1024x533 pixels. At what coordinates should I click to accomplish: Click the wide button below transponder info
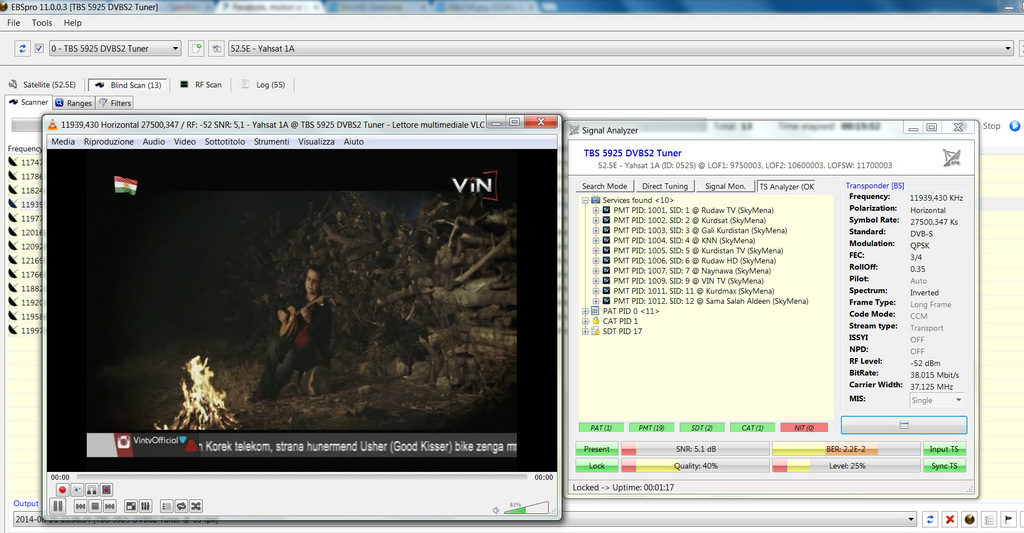[x=904, y=425]
